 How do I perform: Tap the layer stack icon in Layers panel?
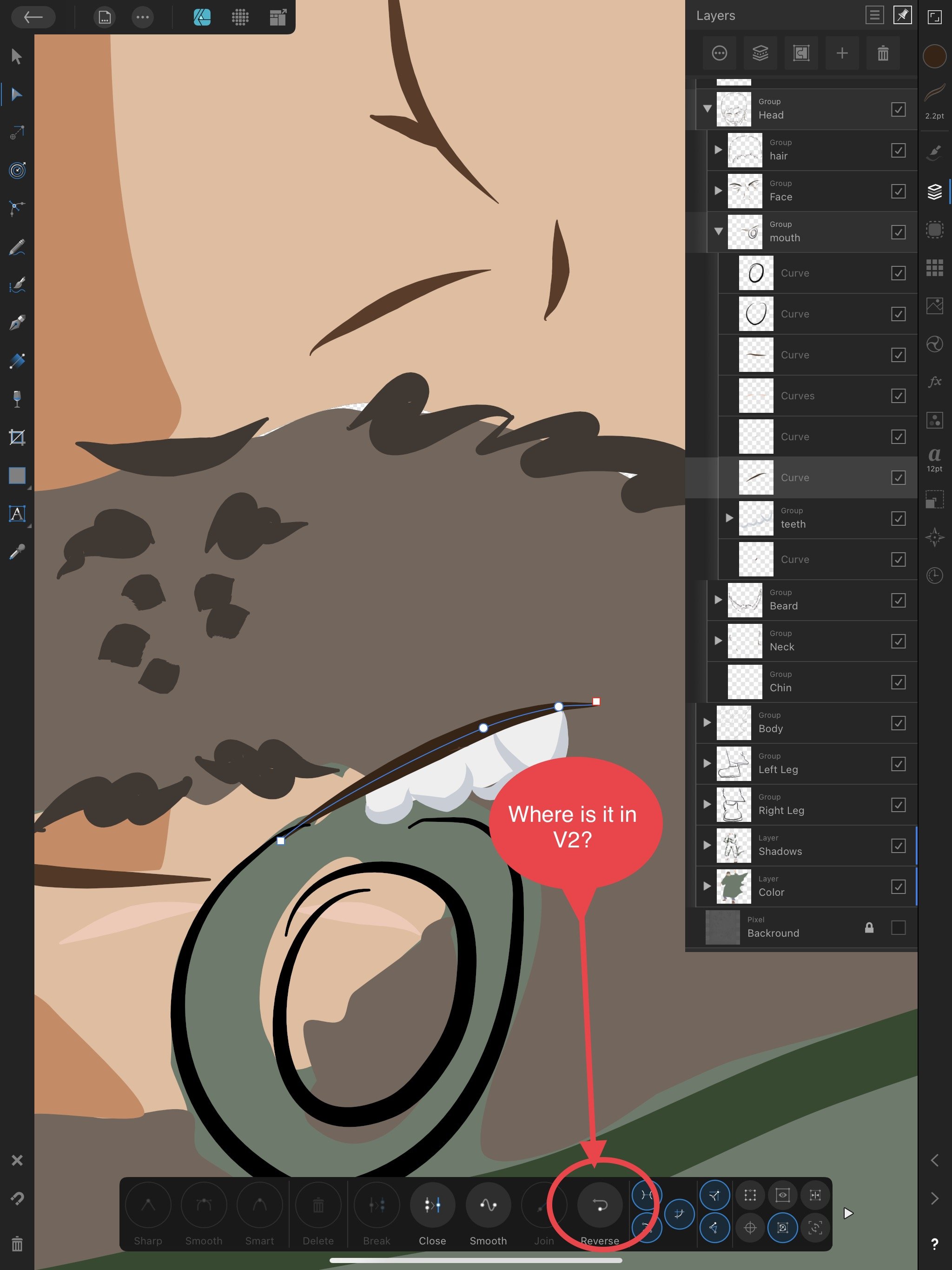(760, 53)
